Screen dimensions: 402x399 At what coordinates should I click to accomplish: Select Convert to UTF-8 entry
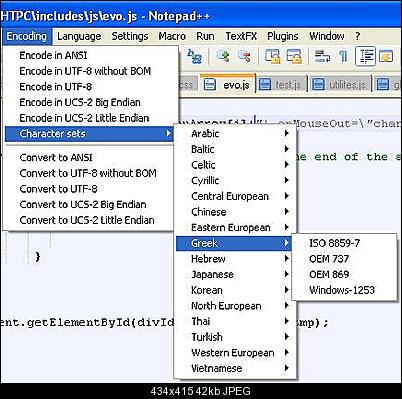tap(89, 189)
